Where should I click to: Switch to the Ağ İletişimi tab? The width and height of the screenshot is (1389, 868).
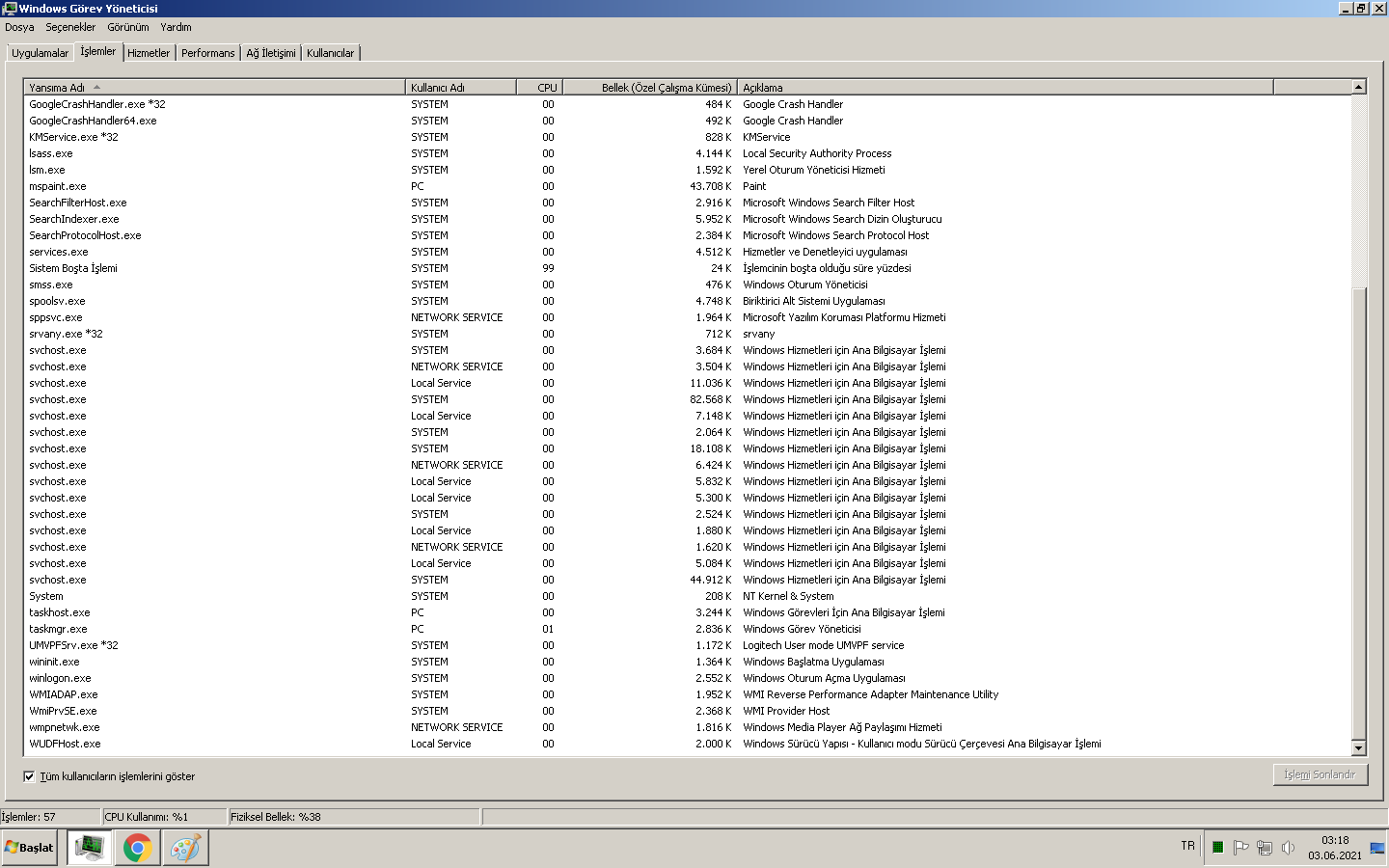[x=271, y=53]
